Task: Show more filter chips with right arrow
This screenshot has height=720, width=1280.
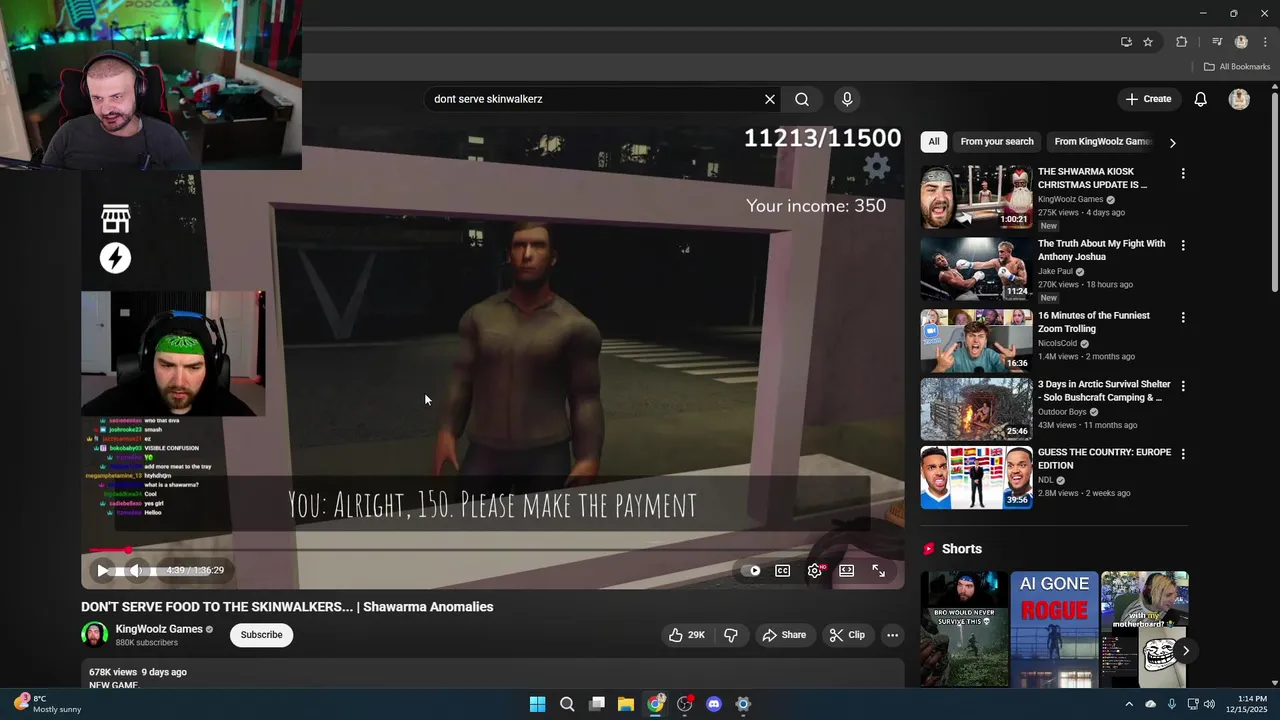Action: [x=1172, y=143]
